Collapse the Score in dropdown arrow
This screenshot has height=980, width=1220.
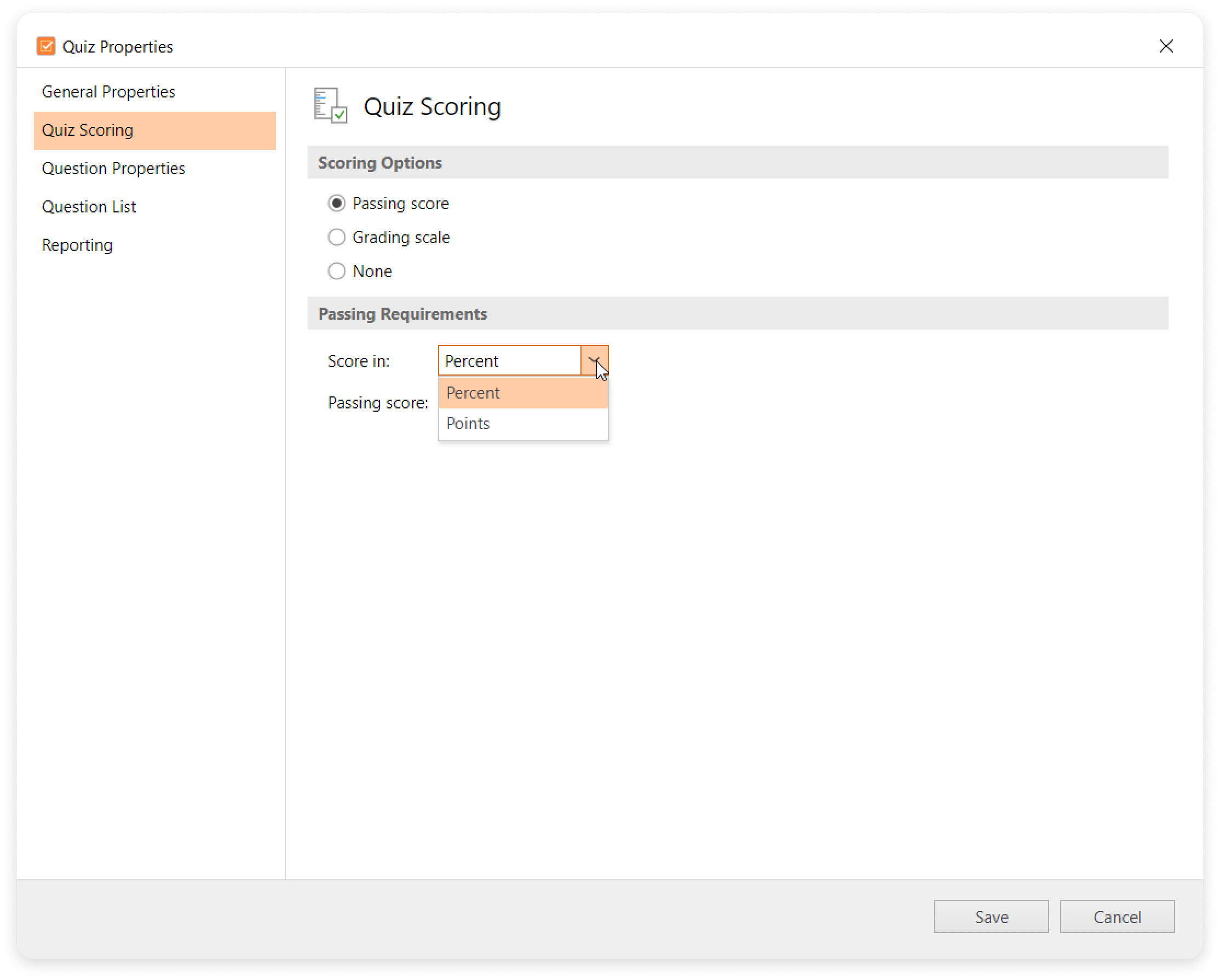[x=594, y=360]
